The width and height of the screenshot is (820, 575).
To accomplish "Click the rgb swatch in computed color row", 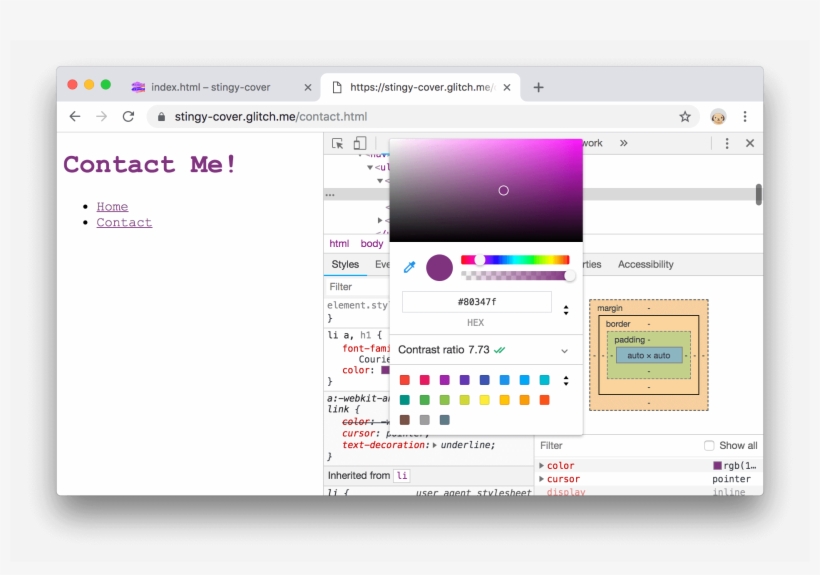I will tap(718, 465).
